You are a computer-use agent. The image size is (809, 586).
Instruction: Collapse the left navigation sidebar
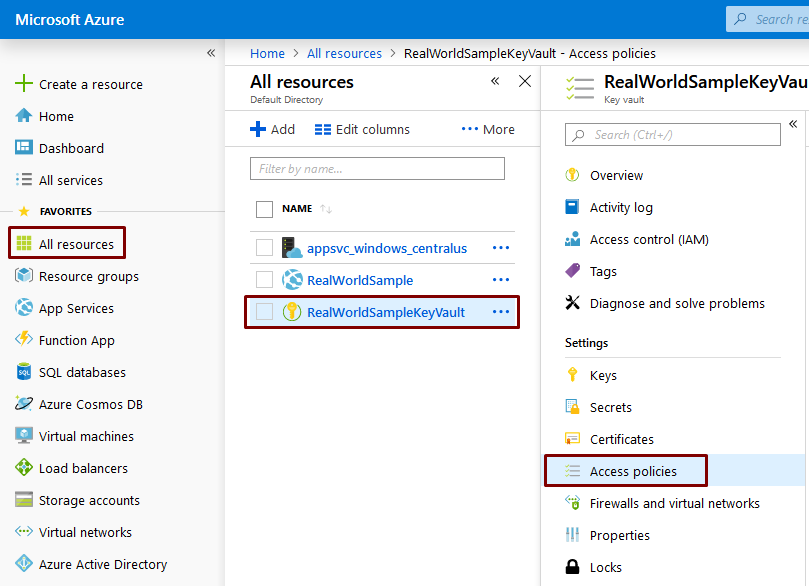(x=211, y=52)
